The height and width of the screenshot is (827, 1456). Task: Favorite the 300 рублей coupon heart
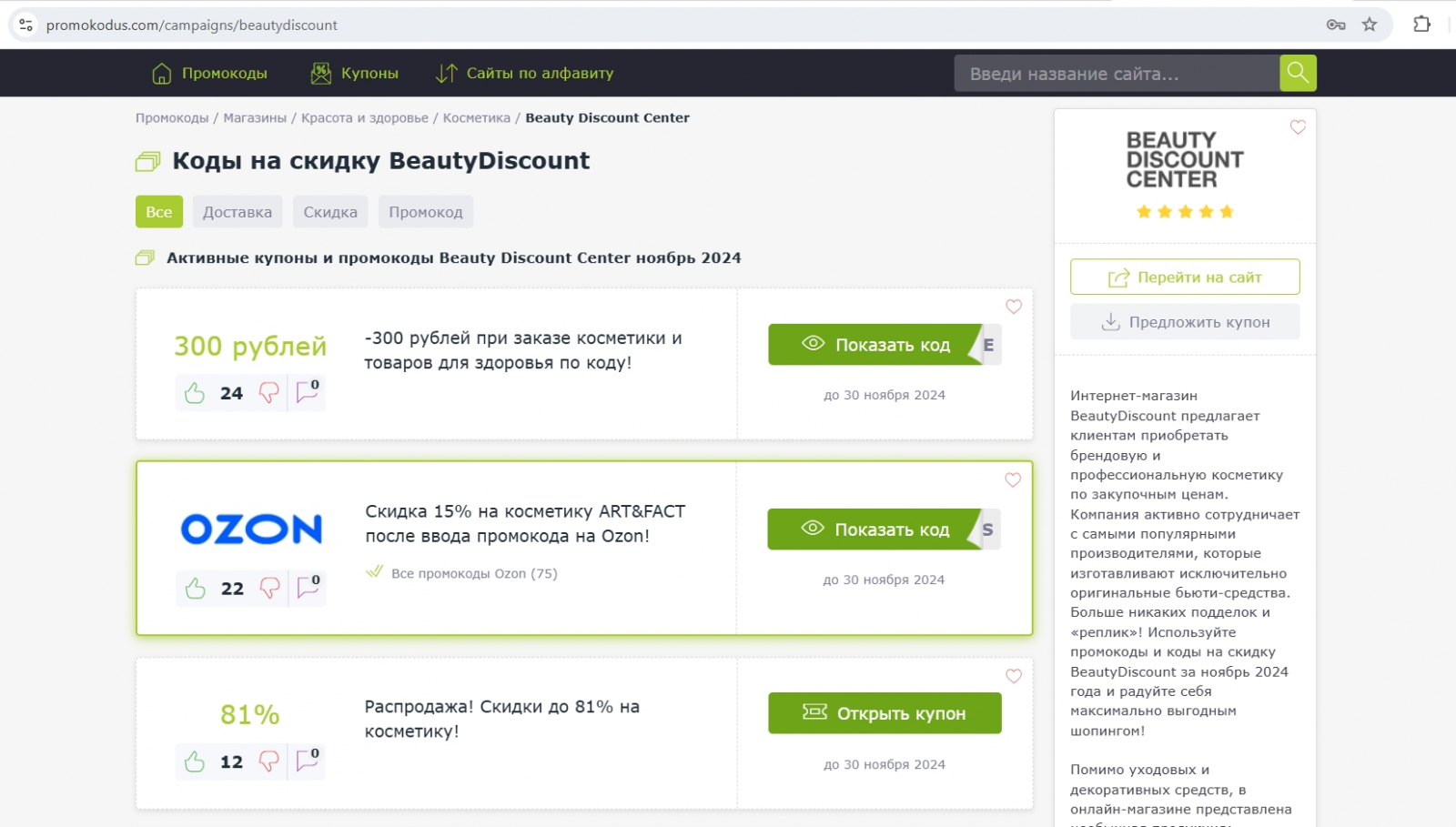(x=1014, y=307)
